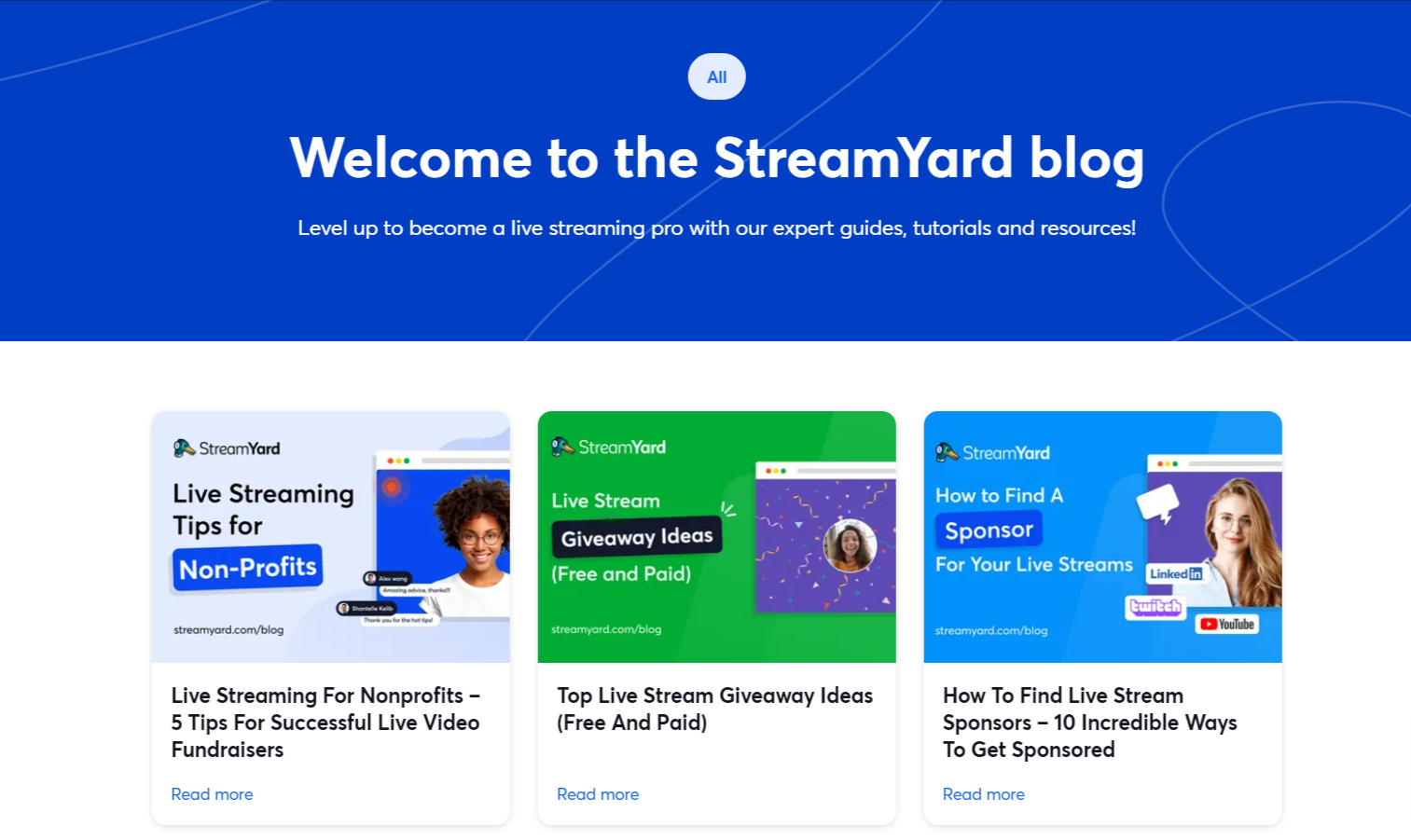Screen dimensions: 1411x840
Task: Click the Twitch badge on Sponsor card
Action: [1155, 607]
